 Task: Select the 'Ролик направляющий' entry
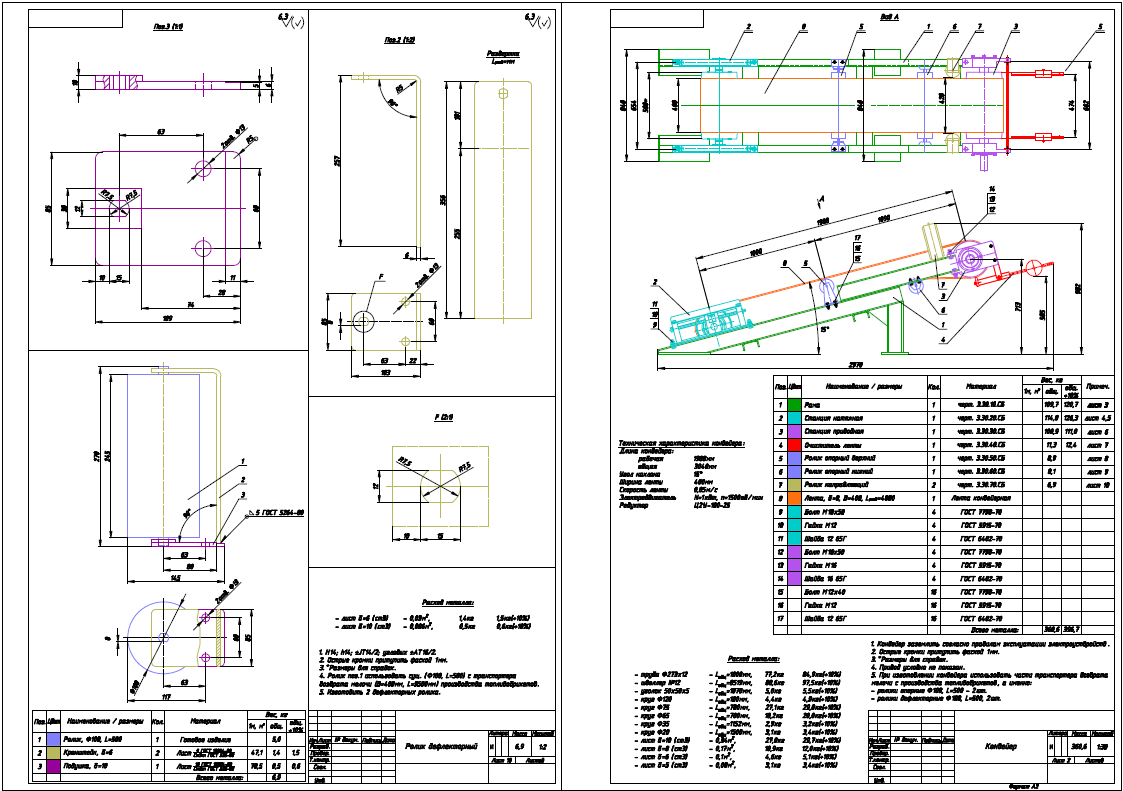(837, 485)
